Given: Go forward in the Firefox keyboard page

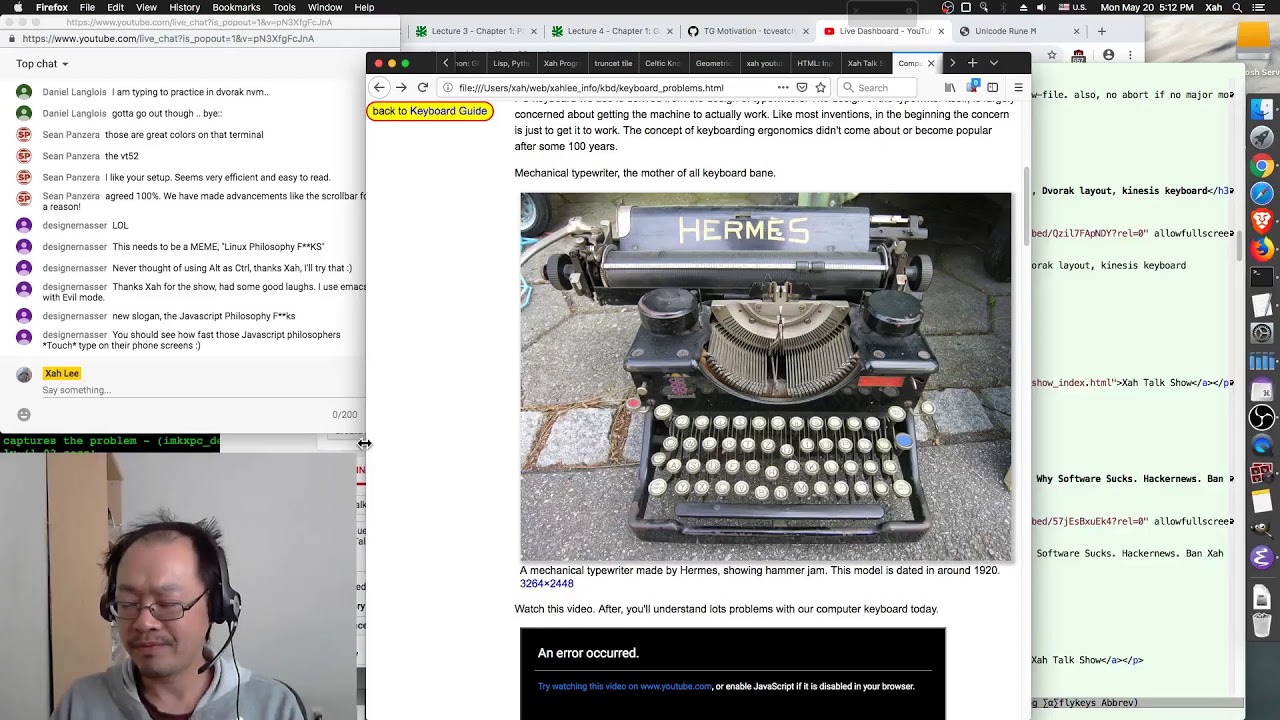Looking at the screenshot, I should (x=401, y=88).
